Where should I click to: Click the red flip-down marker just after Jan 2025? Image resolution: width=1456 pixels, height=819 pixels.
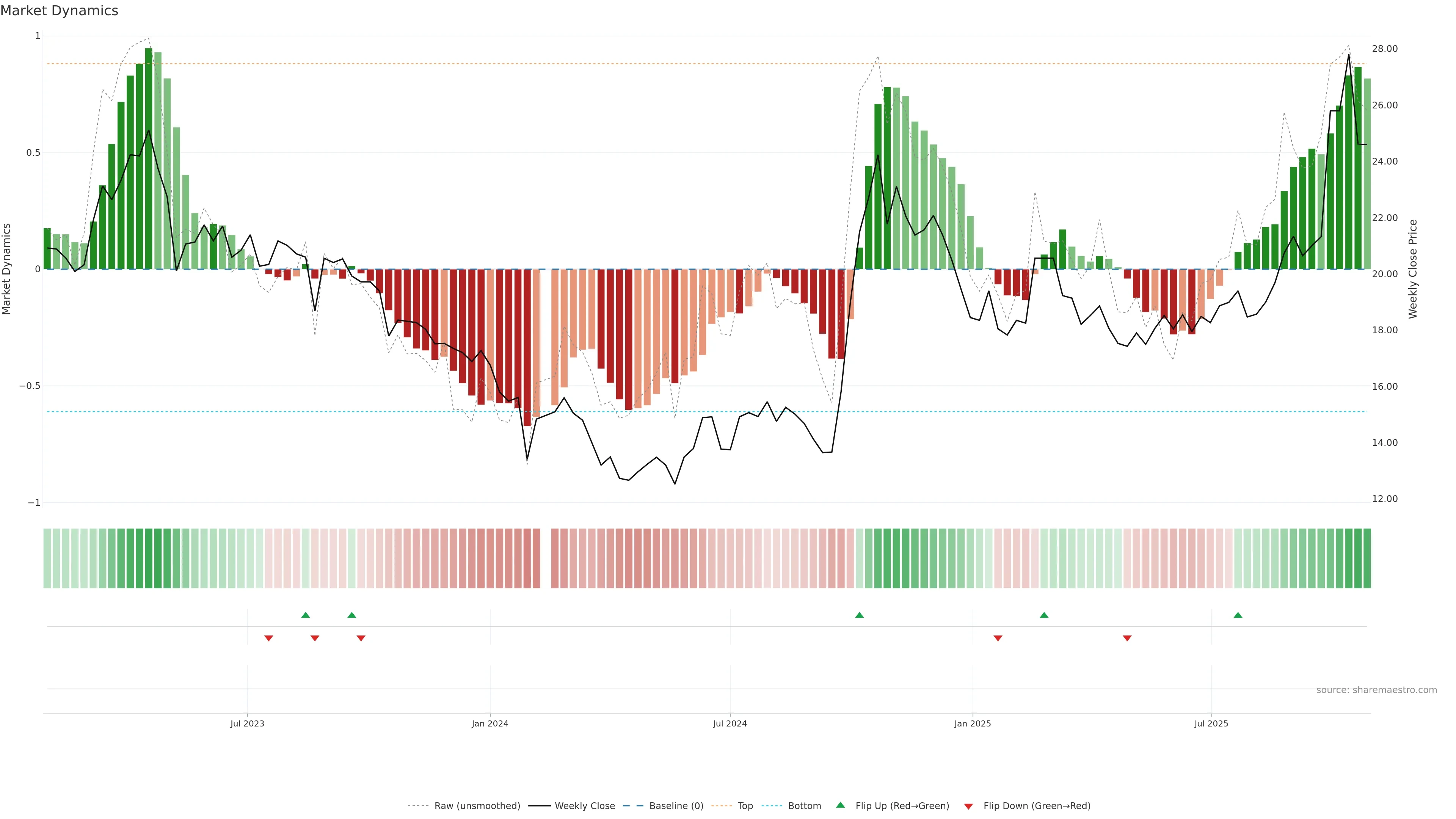click(998, 638)
